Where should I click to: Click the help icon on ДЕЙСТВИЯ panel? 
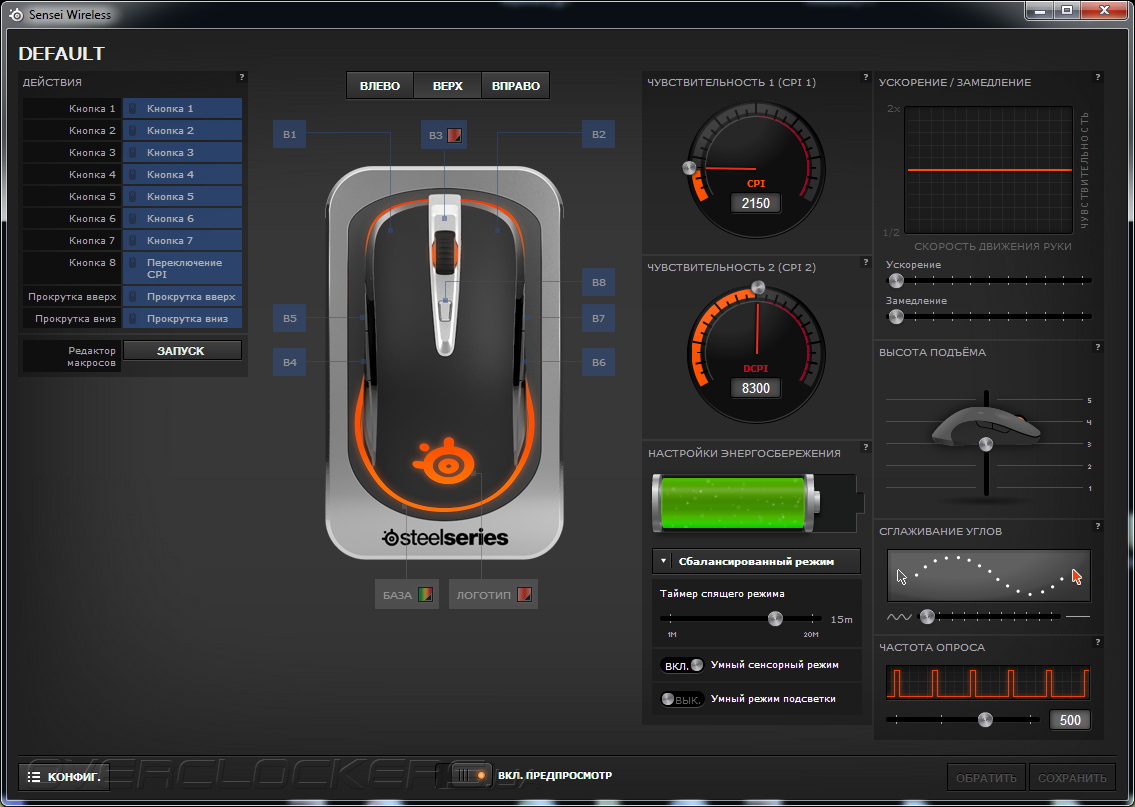(242, 77)
